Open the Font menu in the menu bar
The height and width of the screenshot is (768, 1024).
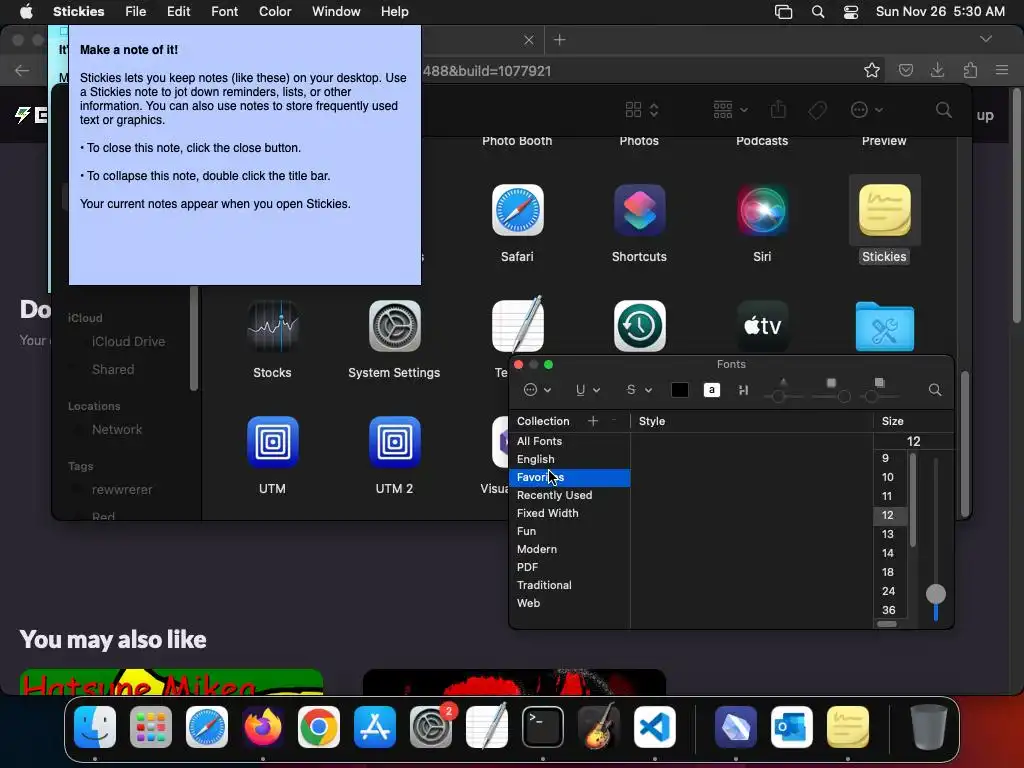pyautogui.click(x=224, y=12)
